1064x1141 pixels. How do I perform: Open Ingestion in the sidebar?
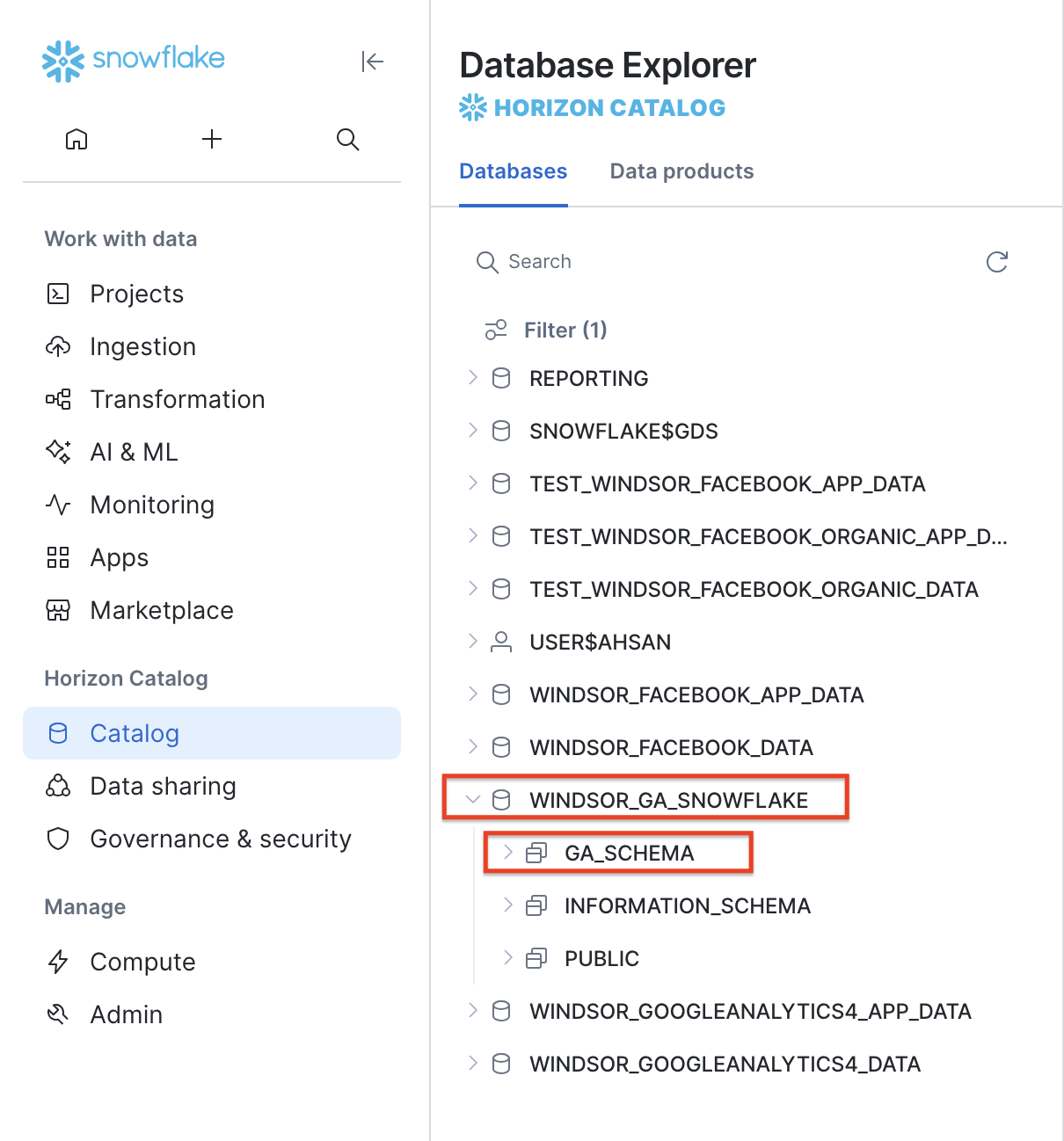click(212, 346)
